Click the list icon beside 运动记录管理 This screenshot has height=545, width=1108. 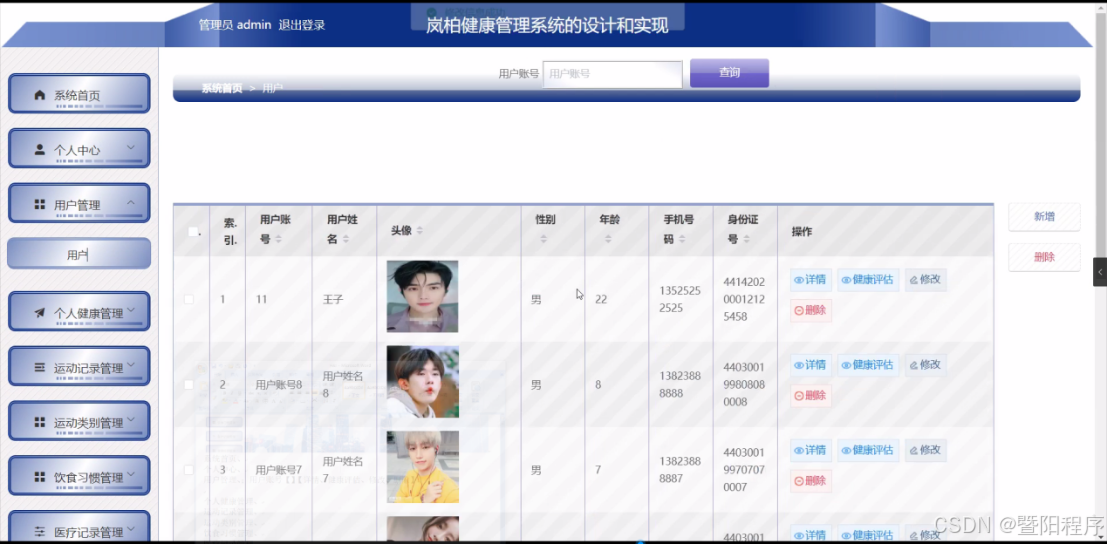click(40, 368)
